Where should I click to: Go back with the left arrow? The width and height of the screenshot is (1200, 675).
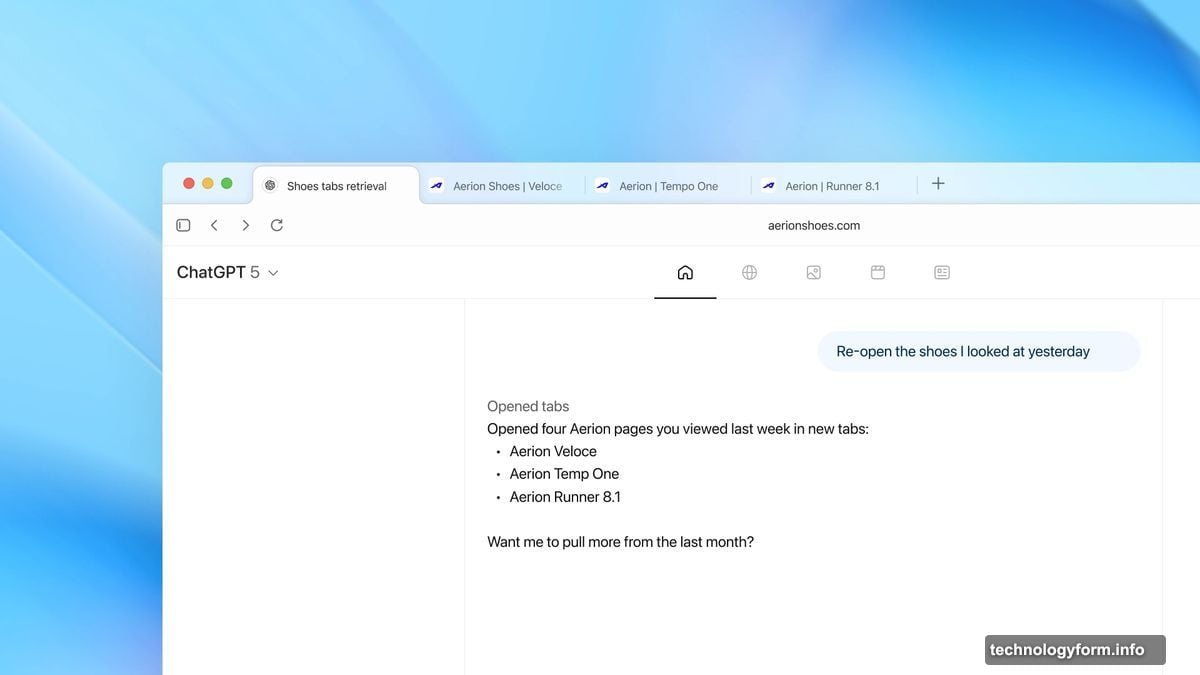[214, 225]
